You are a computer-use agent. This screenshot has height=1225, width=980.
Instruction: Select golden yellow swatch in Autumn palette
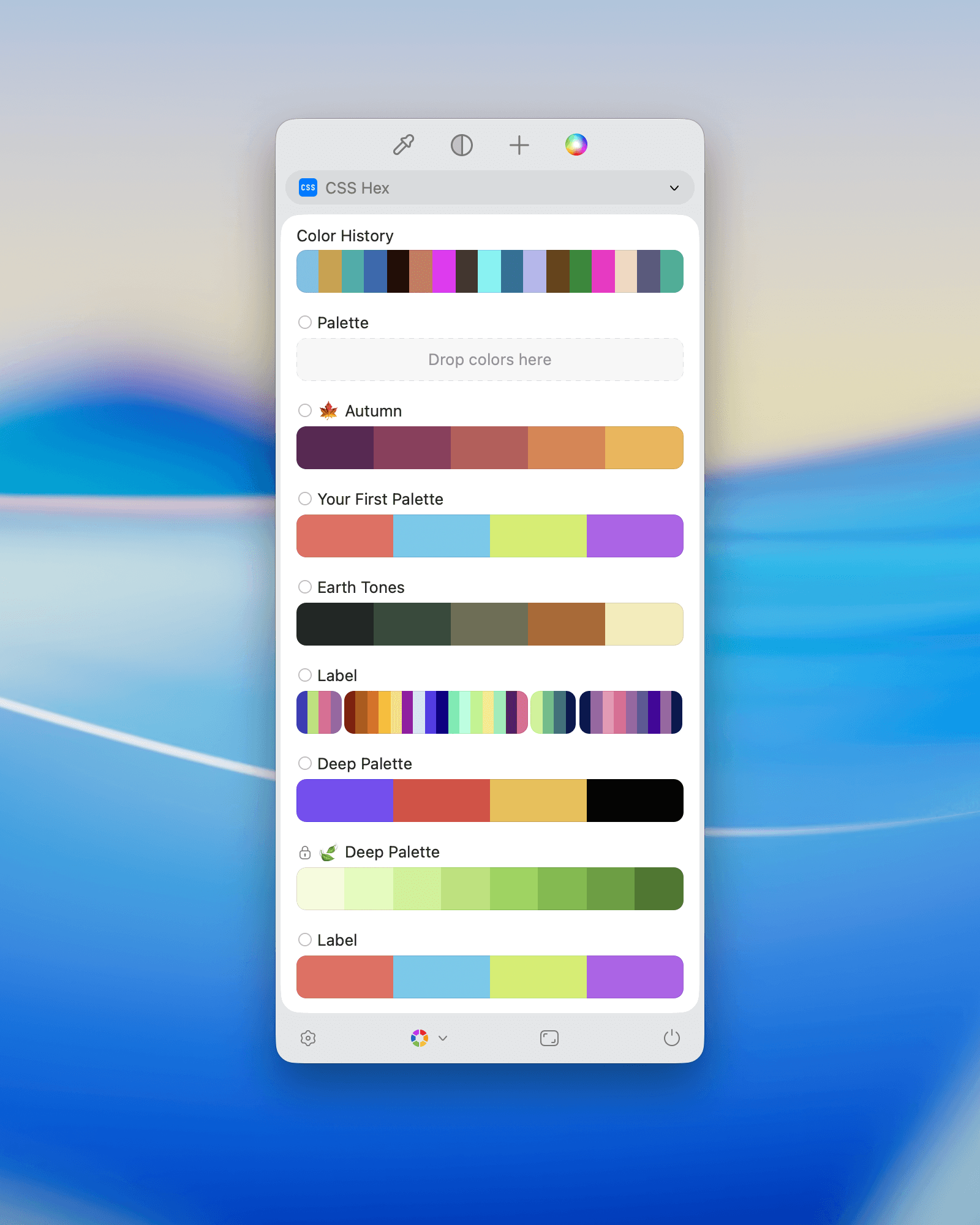pyautogui.click(x=644, y=448)
